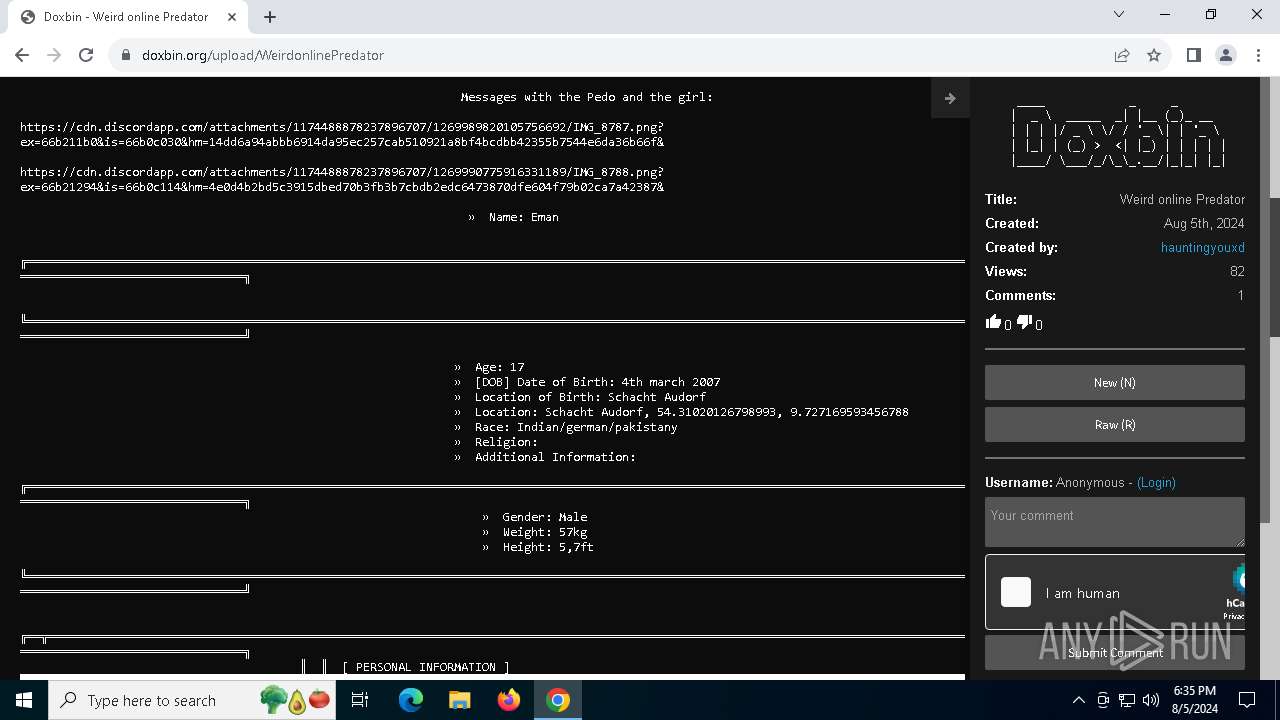Expand the tab search chevron
The width and height of the screenshot is (1280, 720).
coord(1119,14)
